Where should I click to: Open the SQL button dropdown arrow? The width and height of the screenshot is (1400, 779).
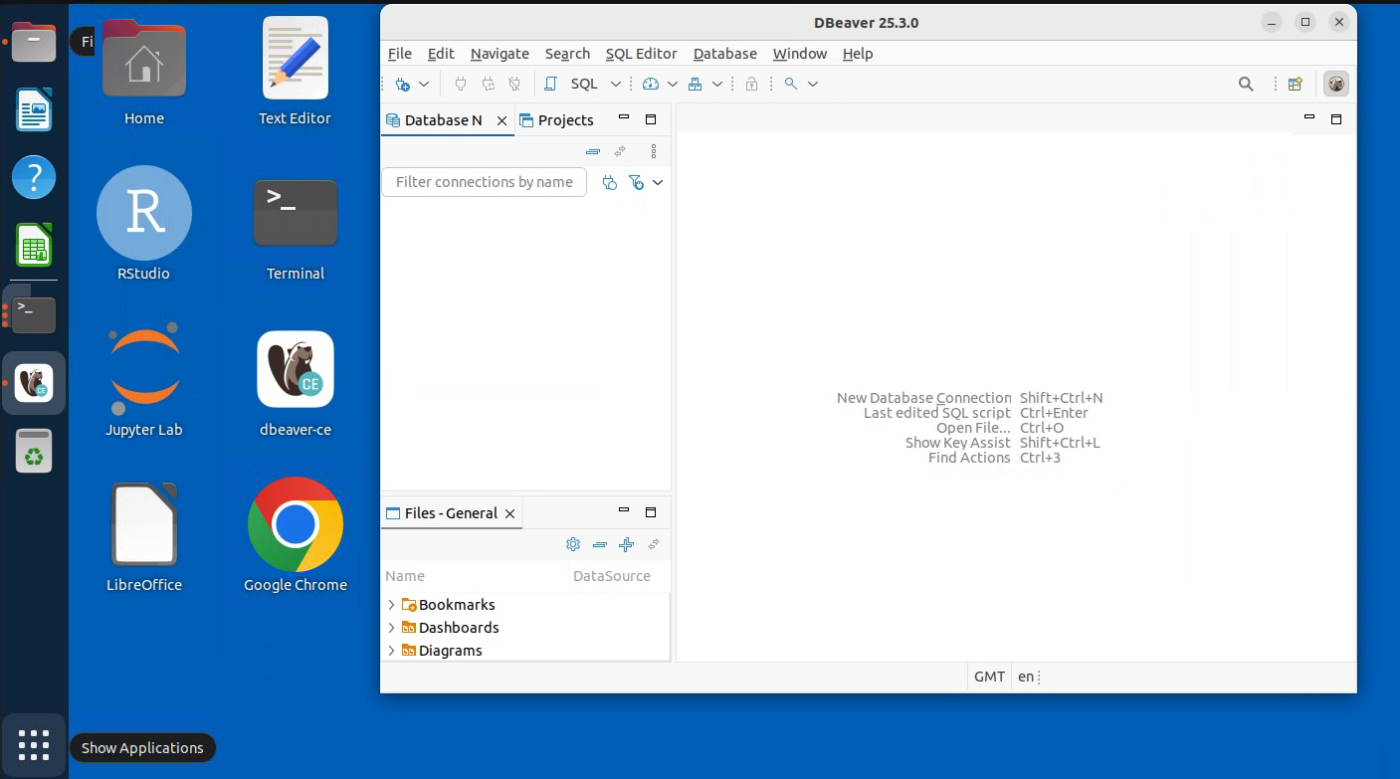pyautogui.click(x=616, y=84)
